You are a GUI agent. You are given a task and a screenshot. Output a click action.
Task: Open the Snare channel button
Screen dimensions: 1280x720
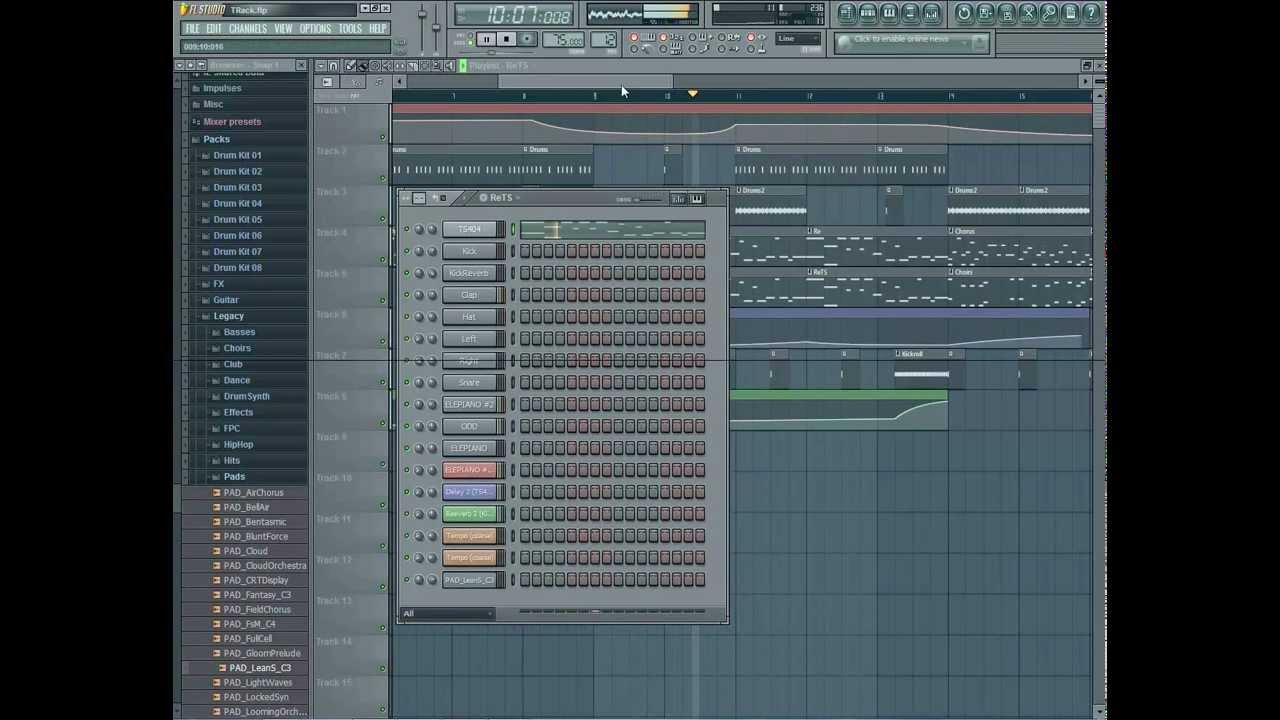[469, 383]
